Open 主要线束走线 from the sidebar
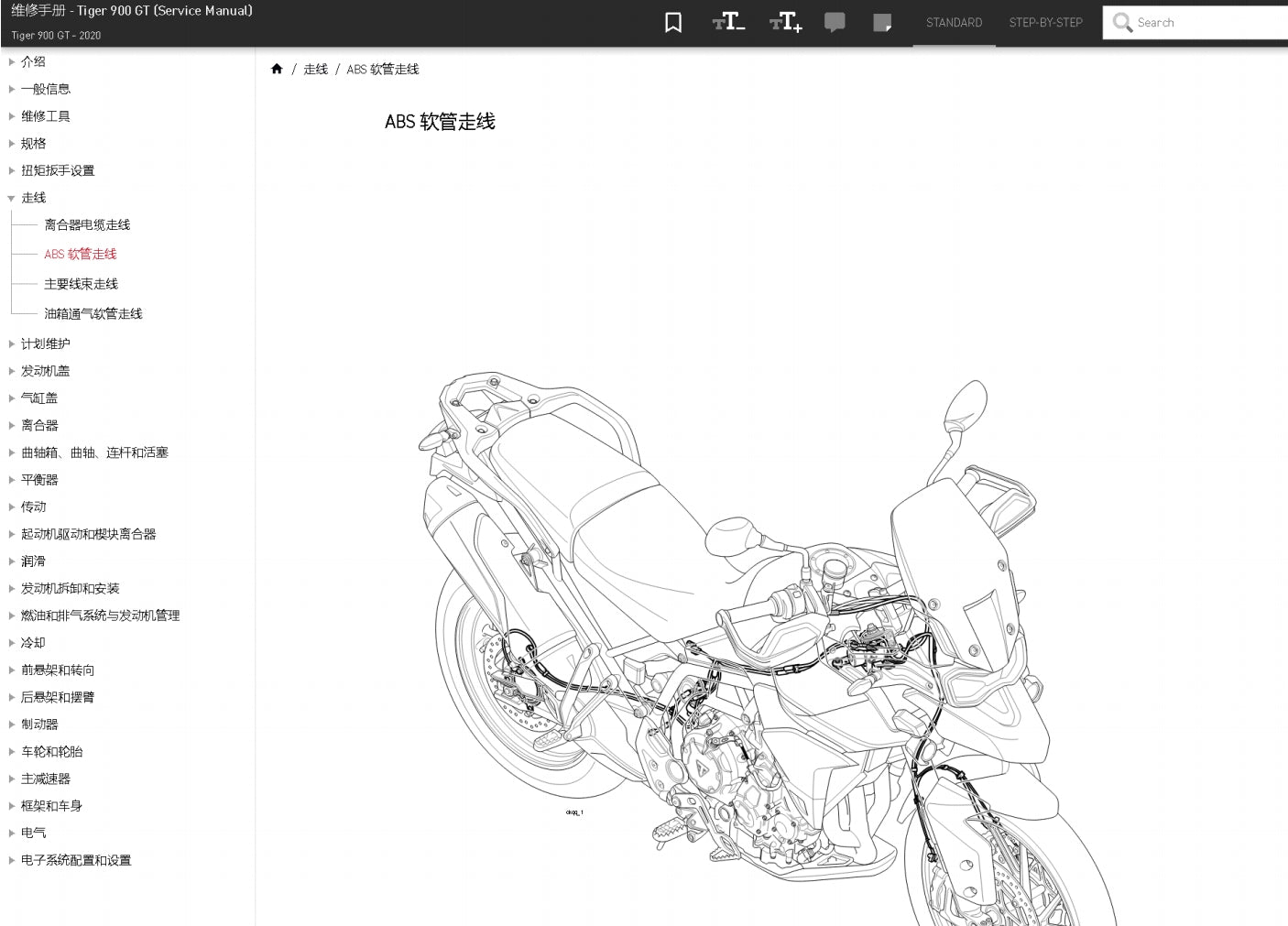This screenshot has height=926, width=1288. [80, 284]
